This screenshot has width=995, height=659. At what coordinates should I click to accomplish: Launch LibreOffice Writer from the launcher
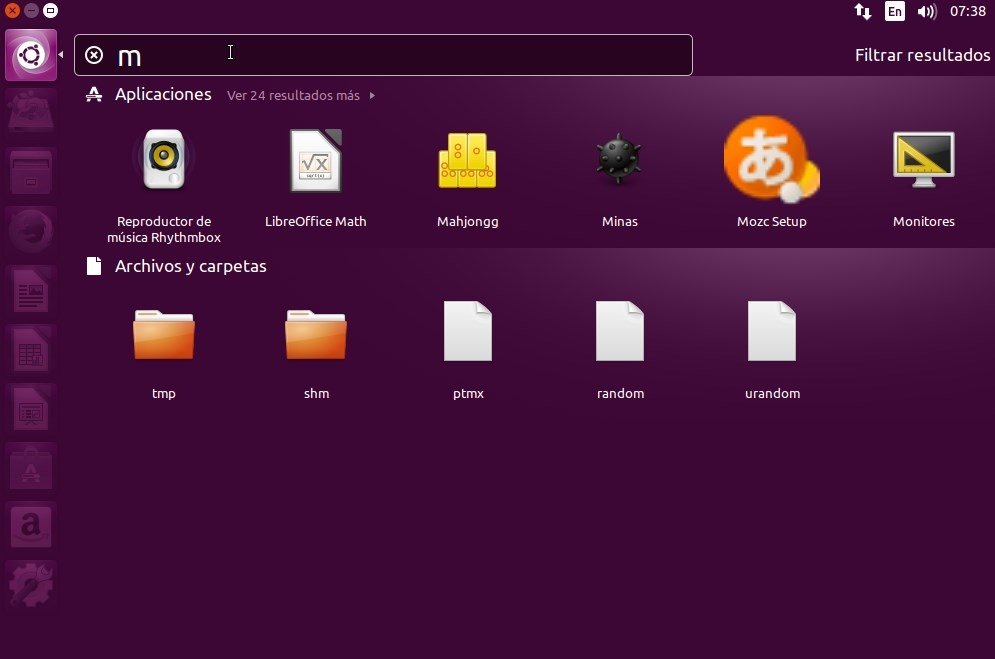[31, 290]
